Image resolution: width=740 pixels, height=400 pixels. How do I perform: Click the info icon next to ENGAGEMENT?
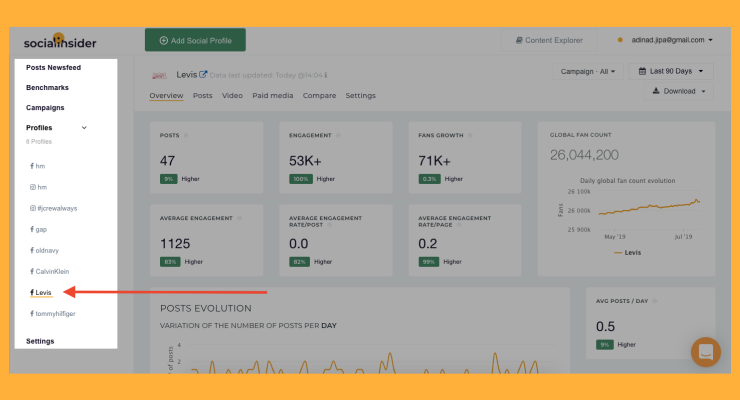(338, 135)
